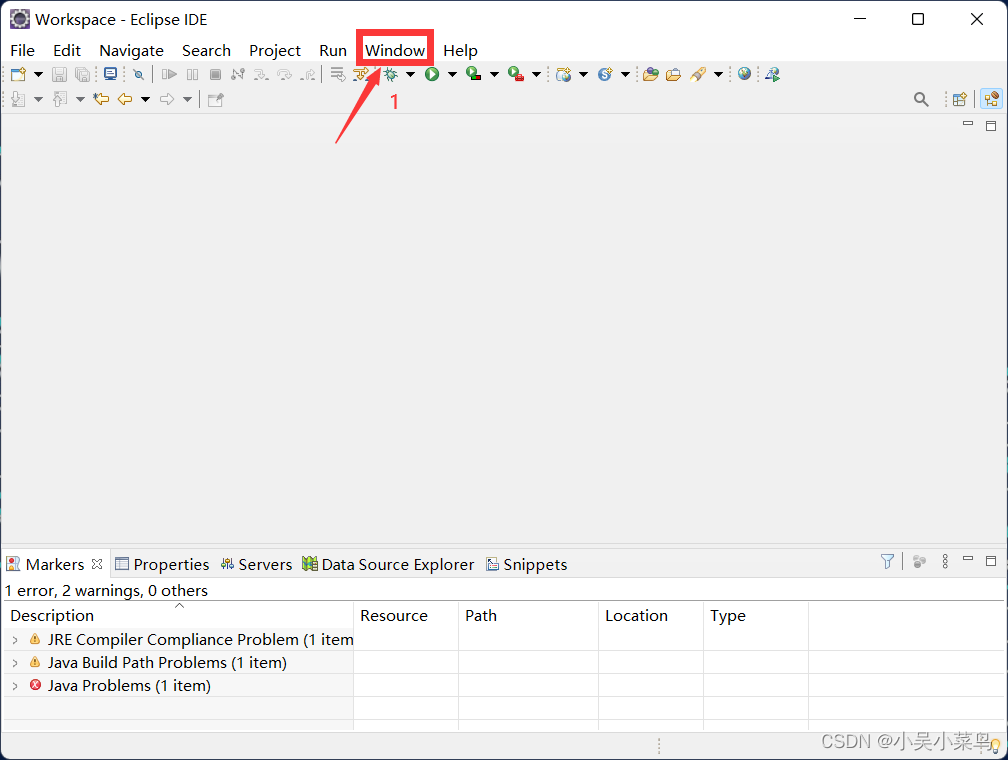Click the Open Perspective icon

coord(960,100)
